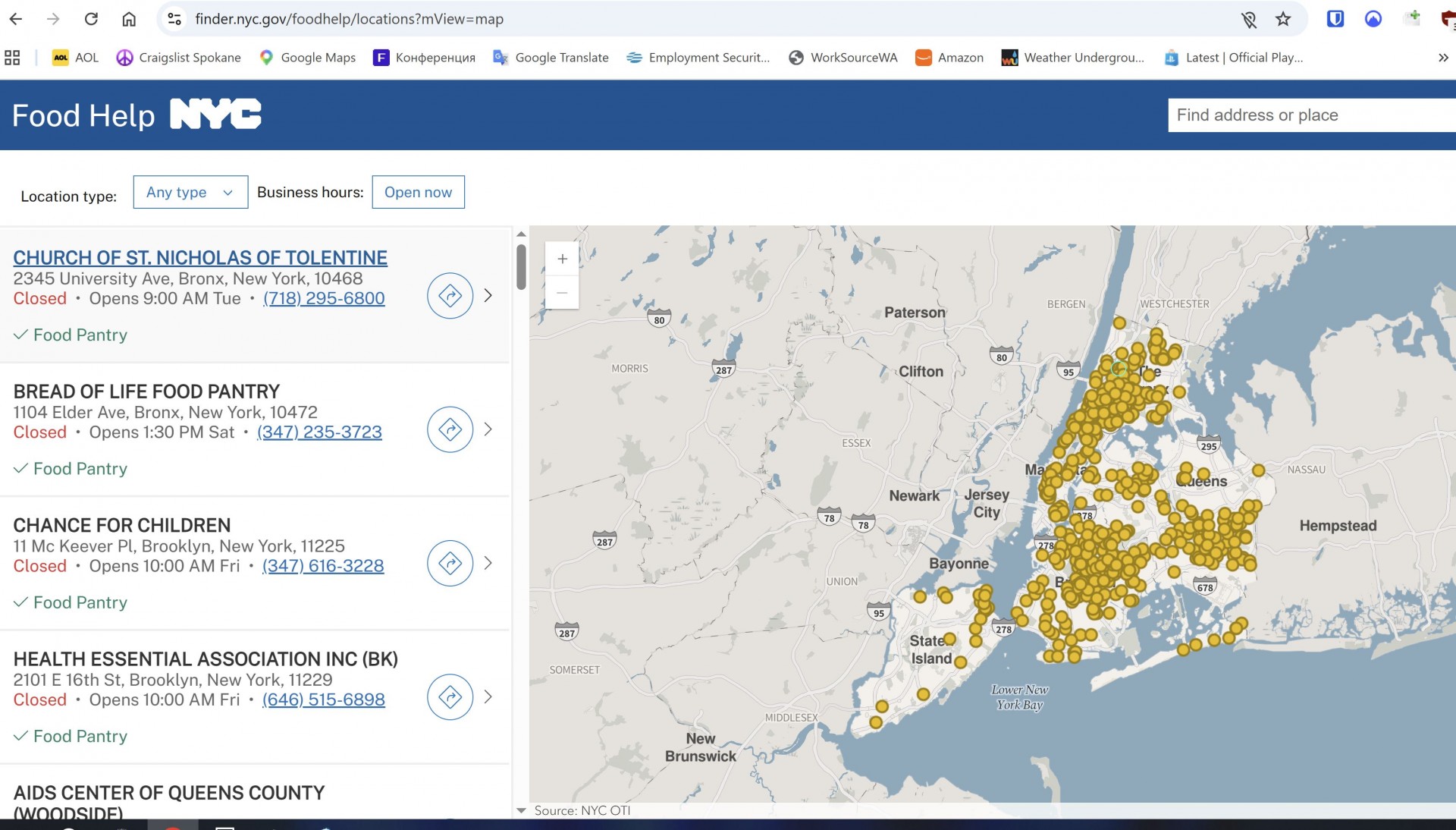Go back to the previous page
Image resolution: width=1456 pixels, height=830 pixels.
[x=16, y=19]
